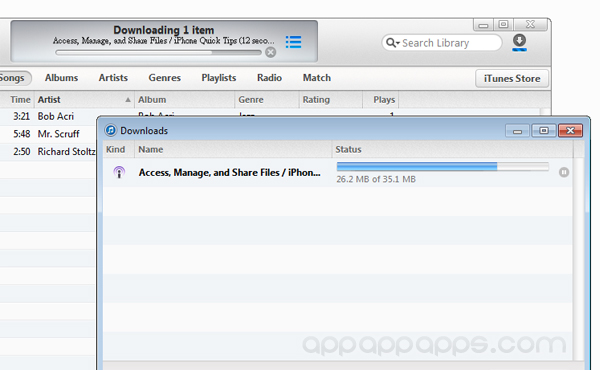Maximize the main iTunes window

(503, 24)
